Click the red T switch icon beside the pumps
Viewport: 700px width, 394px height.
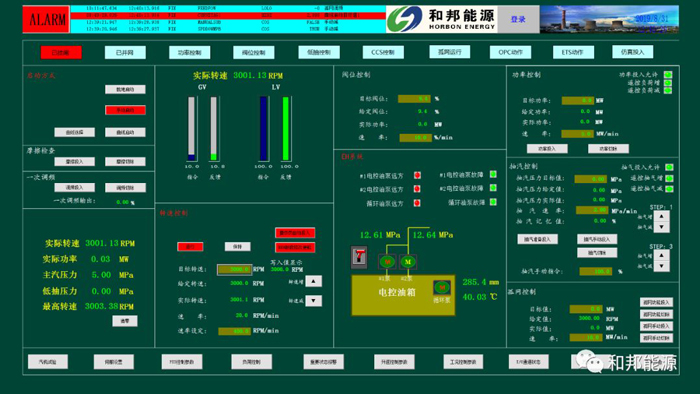(x=359, y=257)
